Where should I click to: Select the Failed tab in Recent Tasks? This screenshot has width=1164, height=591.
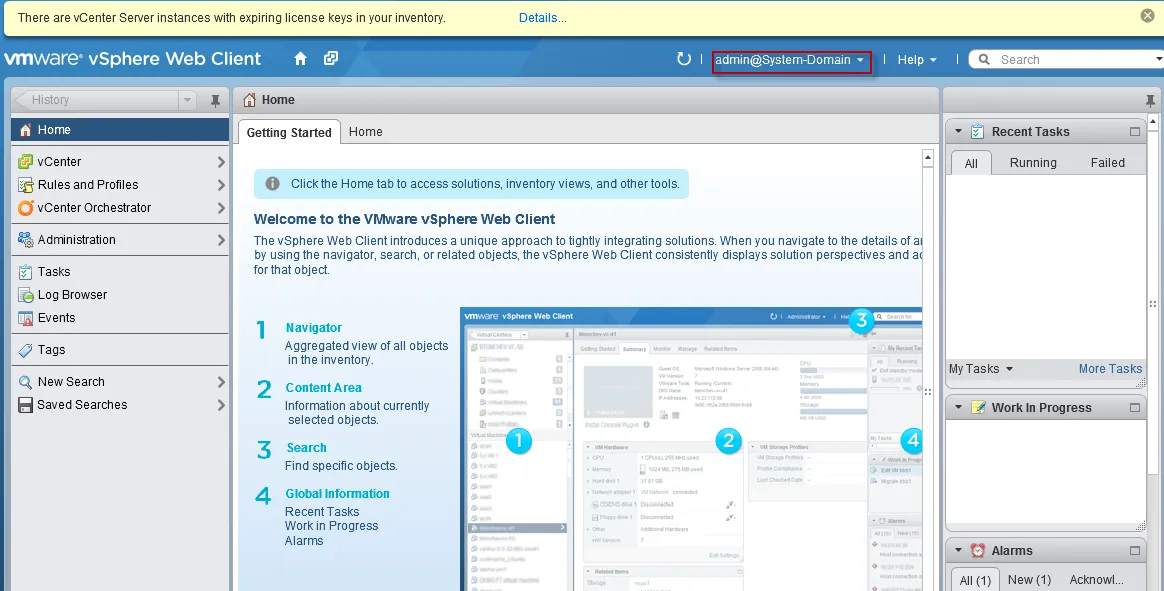1108,163
